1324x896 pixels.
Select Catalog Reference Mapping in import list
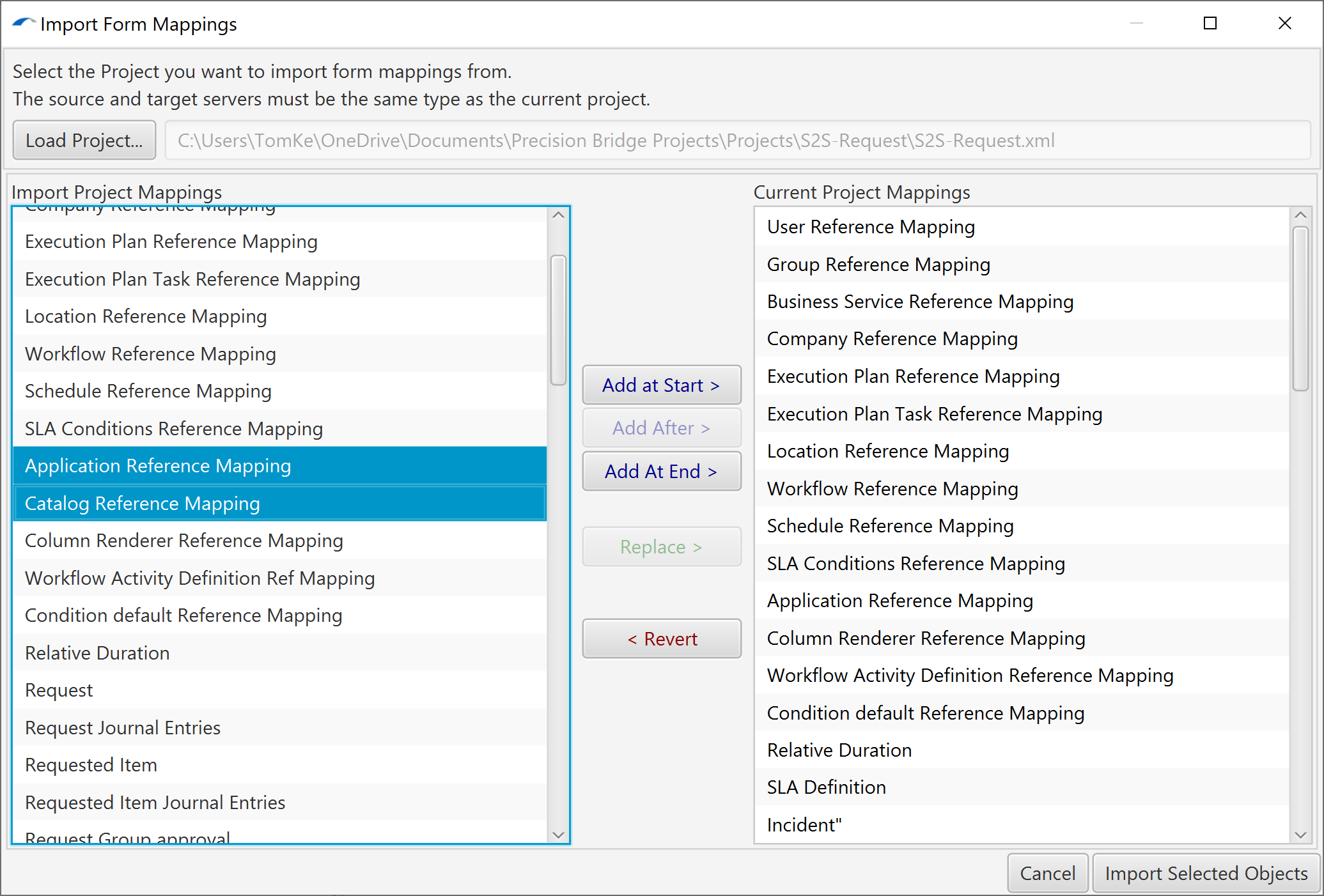pyautogui.click(x=280, y=504)
